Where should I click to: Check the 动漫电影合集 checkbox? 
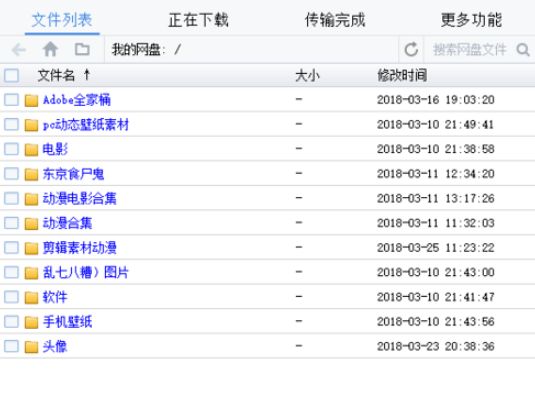11,198
